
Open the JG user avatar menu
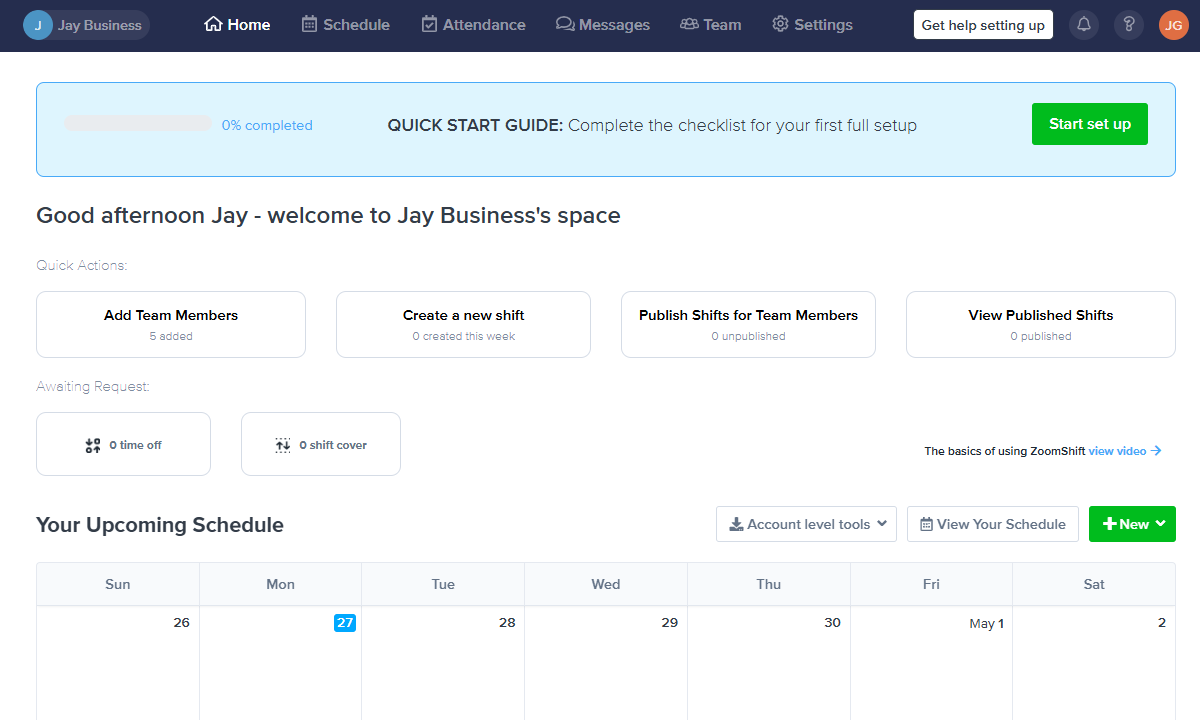point(1174,25)
